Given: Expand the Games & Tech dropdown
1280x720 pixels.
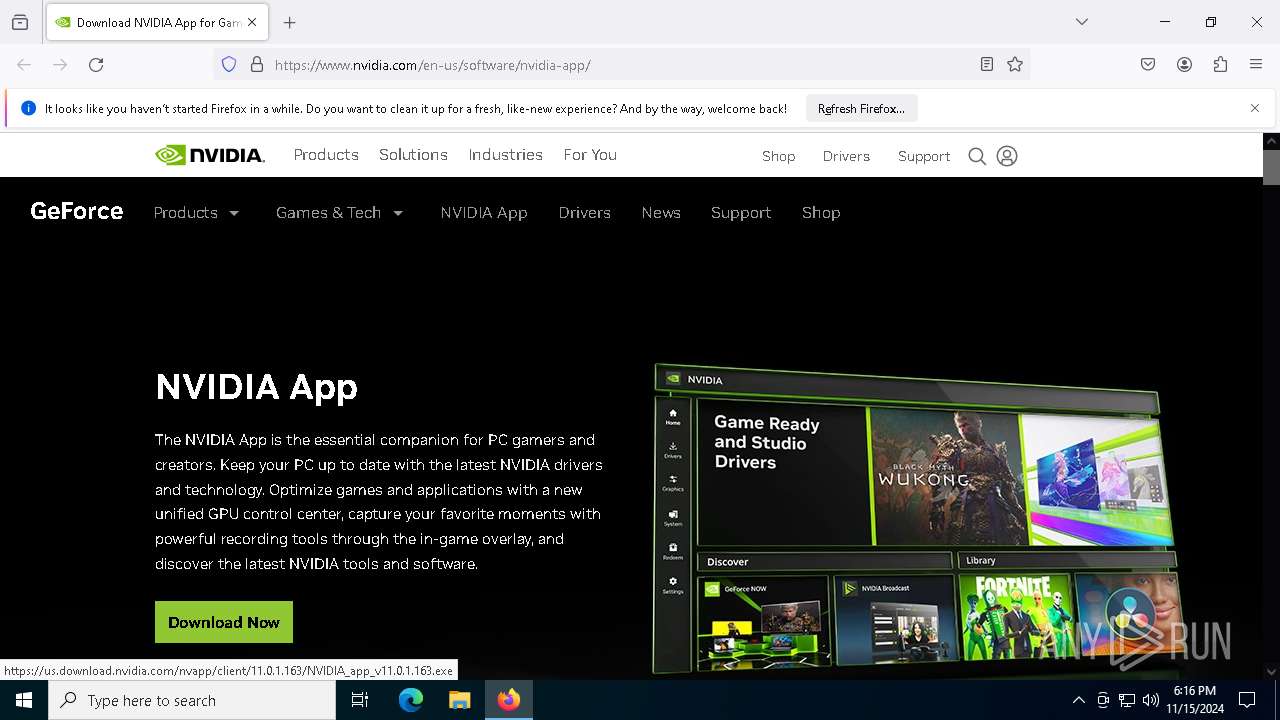Looking at the screenshot, I should point(340,213).
